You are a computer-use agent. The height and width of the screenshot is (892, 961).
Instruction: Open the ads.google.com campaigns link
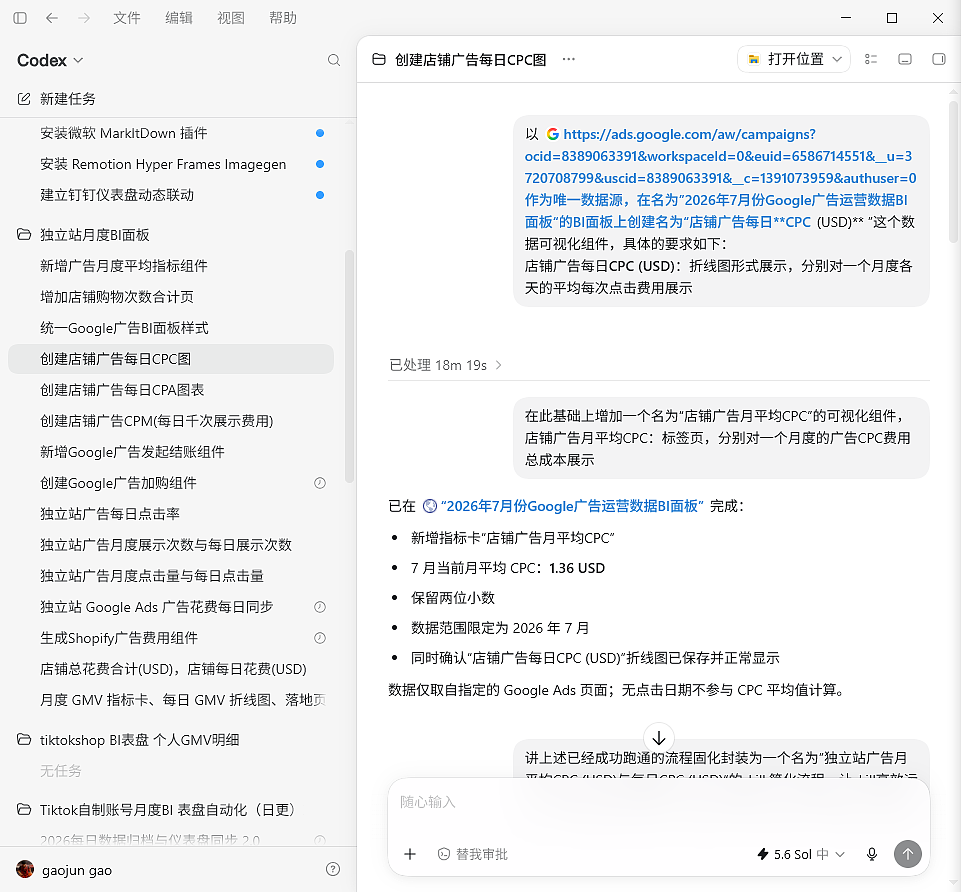point(721,178)
